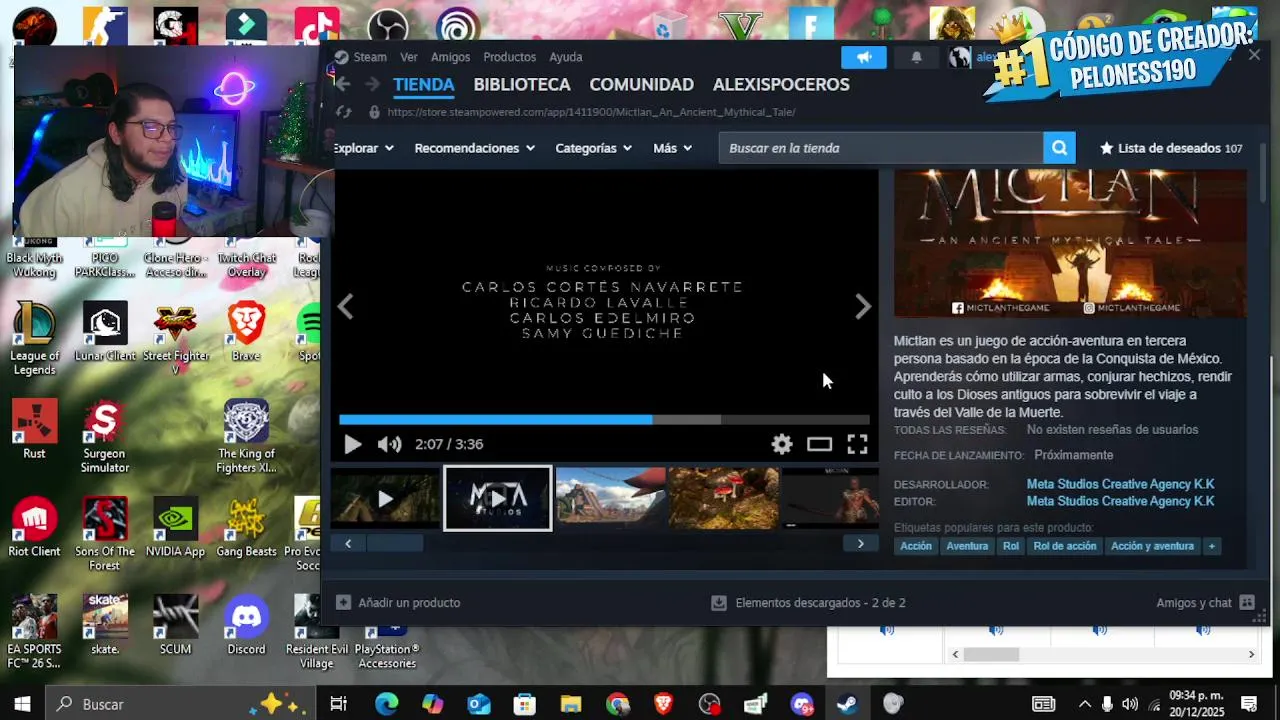
Task: Switch to the COMUNIDAD tab
Action: pyautogui.click(x=641, y=85)
